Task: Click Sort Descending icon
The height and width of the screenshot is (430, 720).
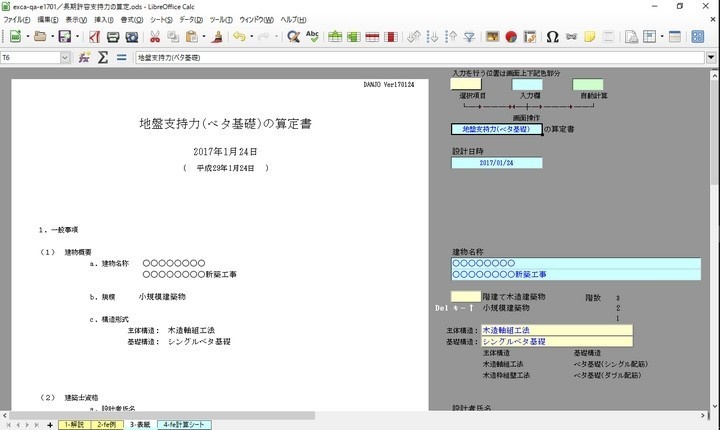Action: [451, 37]
